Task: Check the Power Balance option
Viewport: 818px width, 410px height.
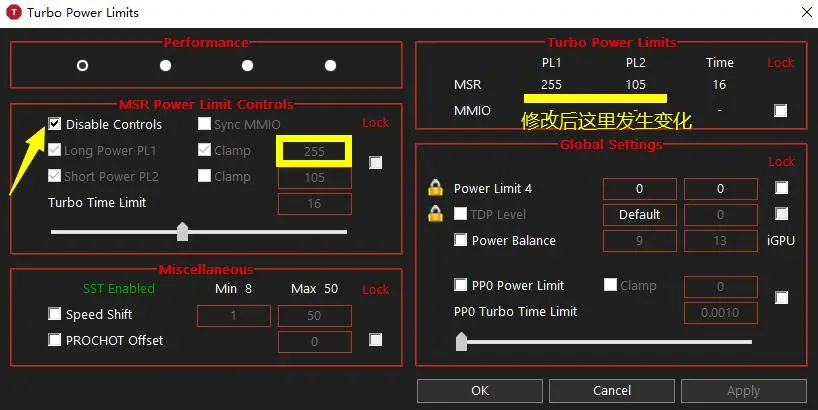Action: click(461, 240)
